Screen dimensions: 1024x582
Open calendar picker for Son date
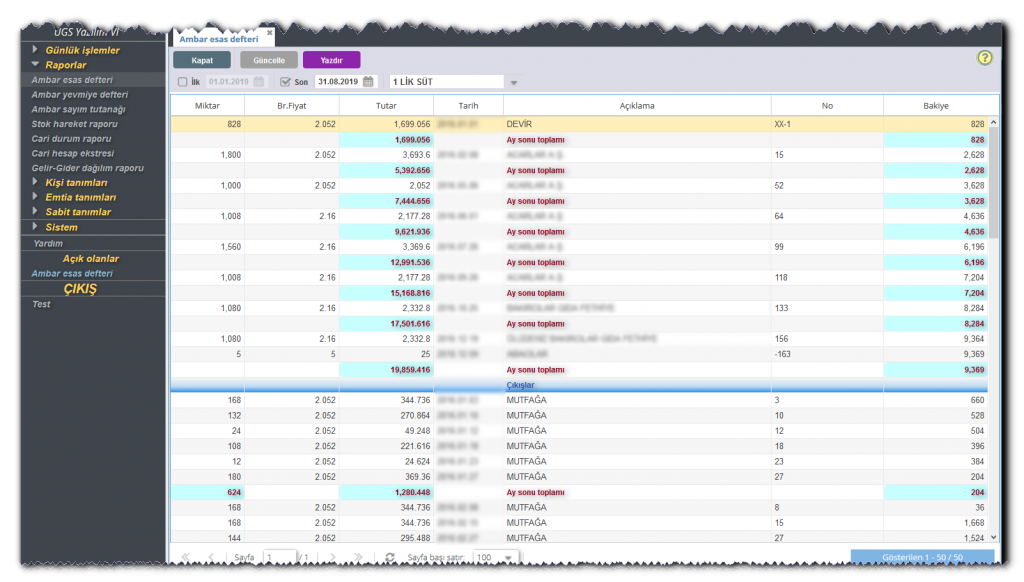(368, 82)
